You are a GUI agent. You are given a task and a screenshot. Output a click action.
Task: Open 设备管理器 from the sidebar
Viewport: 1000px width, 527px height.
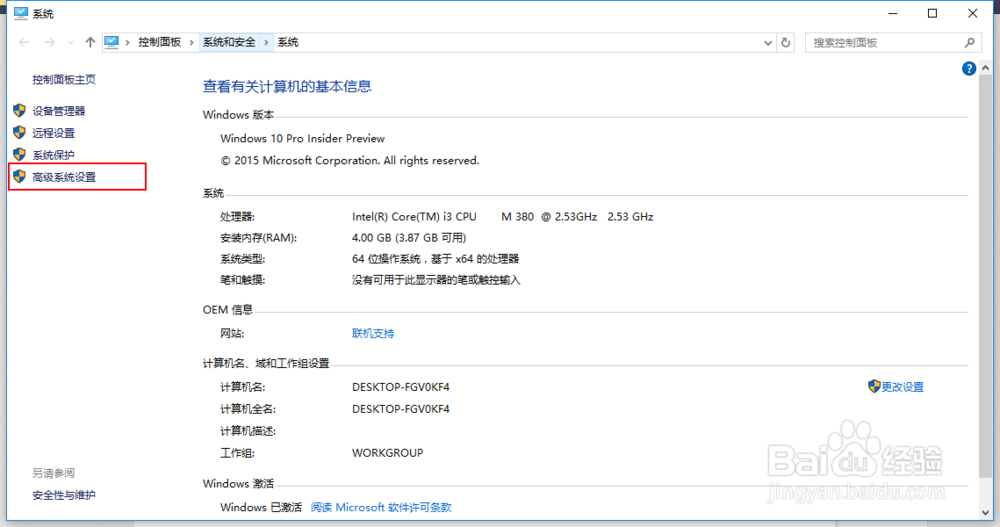(x=59, y=111)
